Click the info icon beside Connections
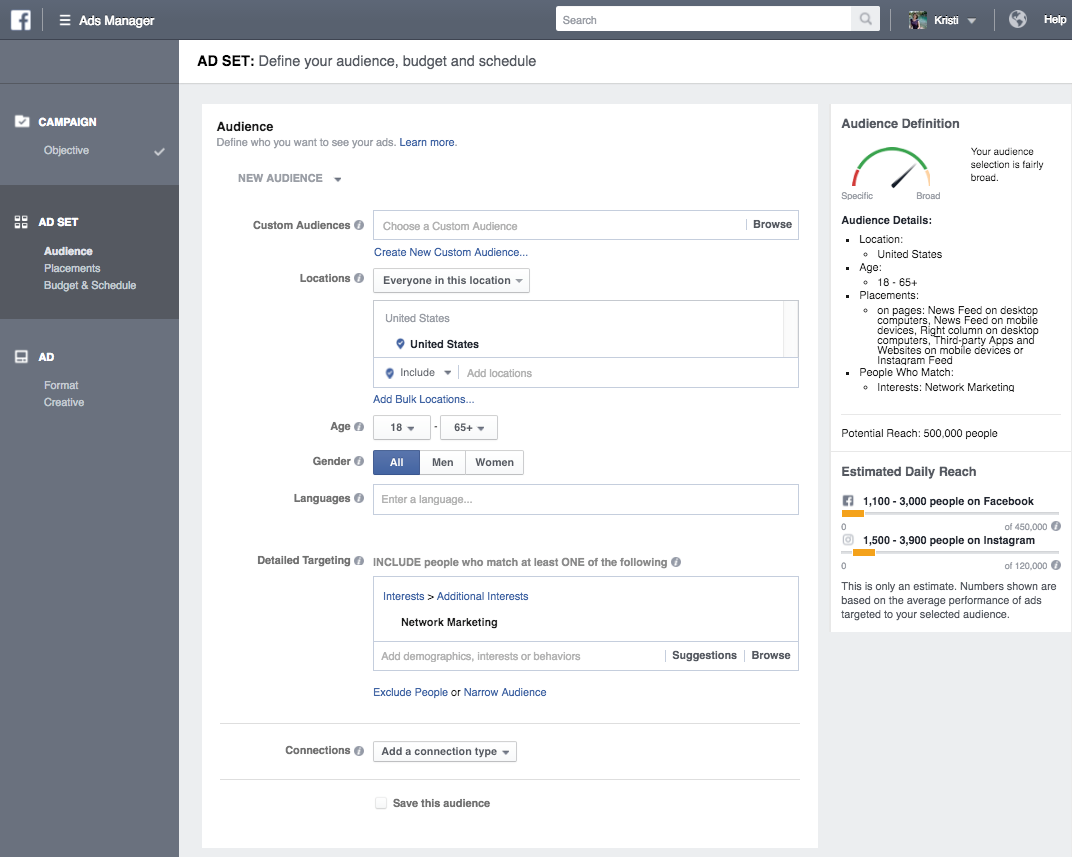 (359, 750)
